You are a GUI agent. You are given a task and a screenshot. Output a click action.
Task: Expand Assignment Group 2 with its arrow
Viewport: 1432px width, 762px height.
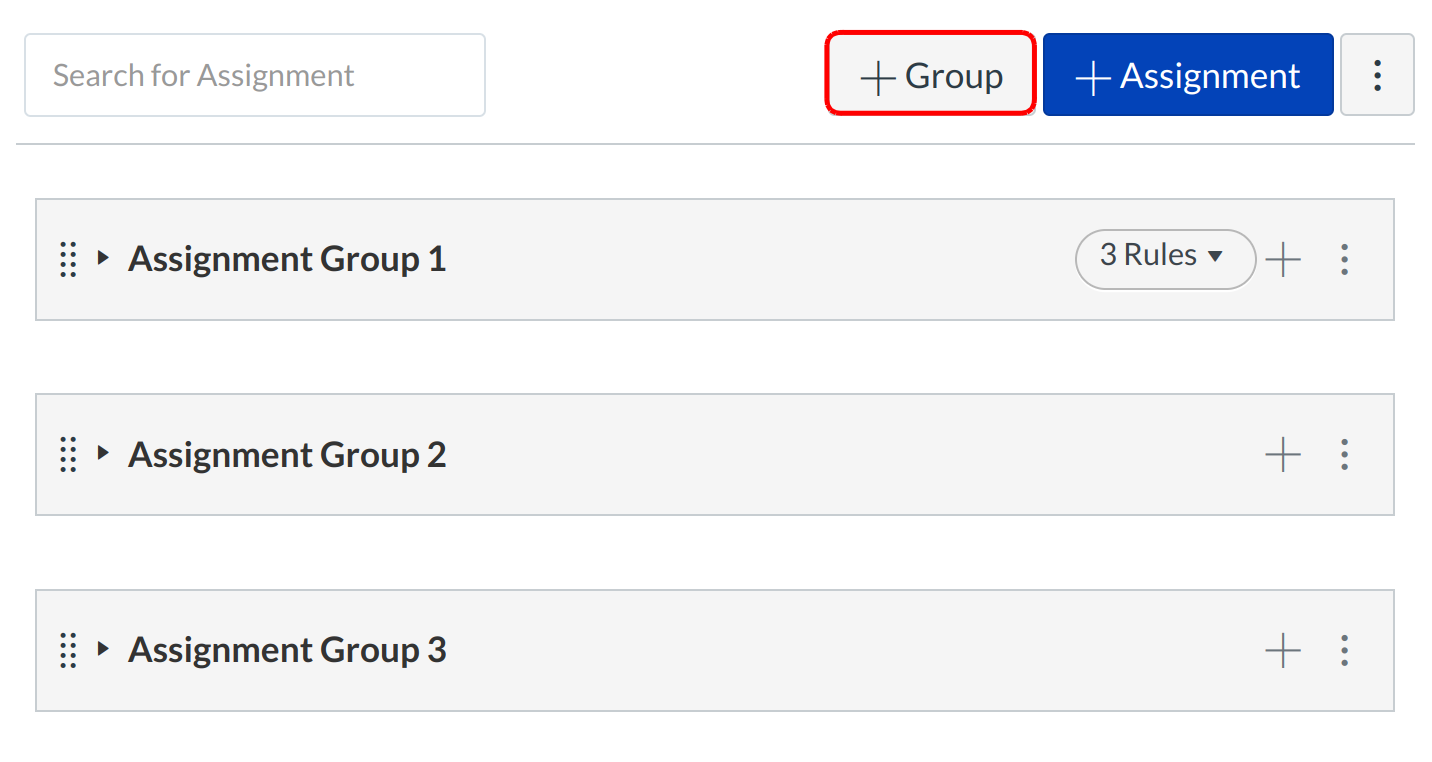(x=102, y=453)
